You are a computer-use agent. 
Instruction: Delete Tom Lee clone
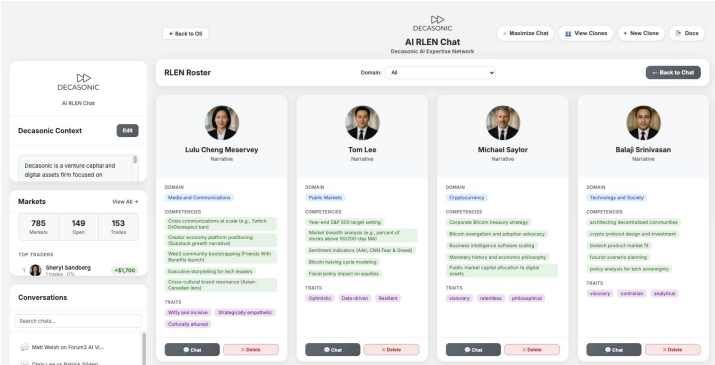(x=391, y=350)
